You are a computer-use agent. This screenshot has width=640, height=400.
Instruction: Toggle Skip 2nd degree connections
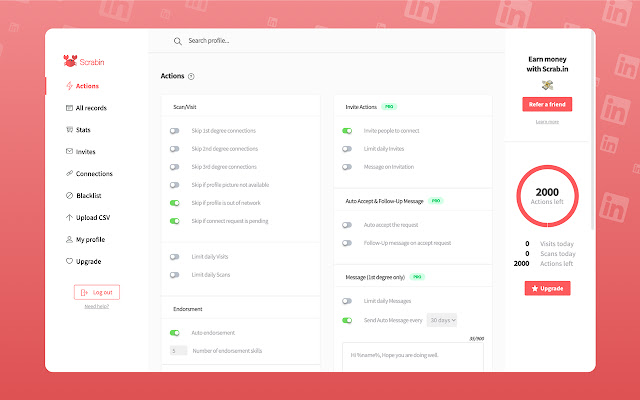coord(175,149)
